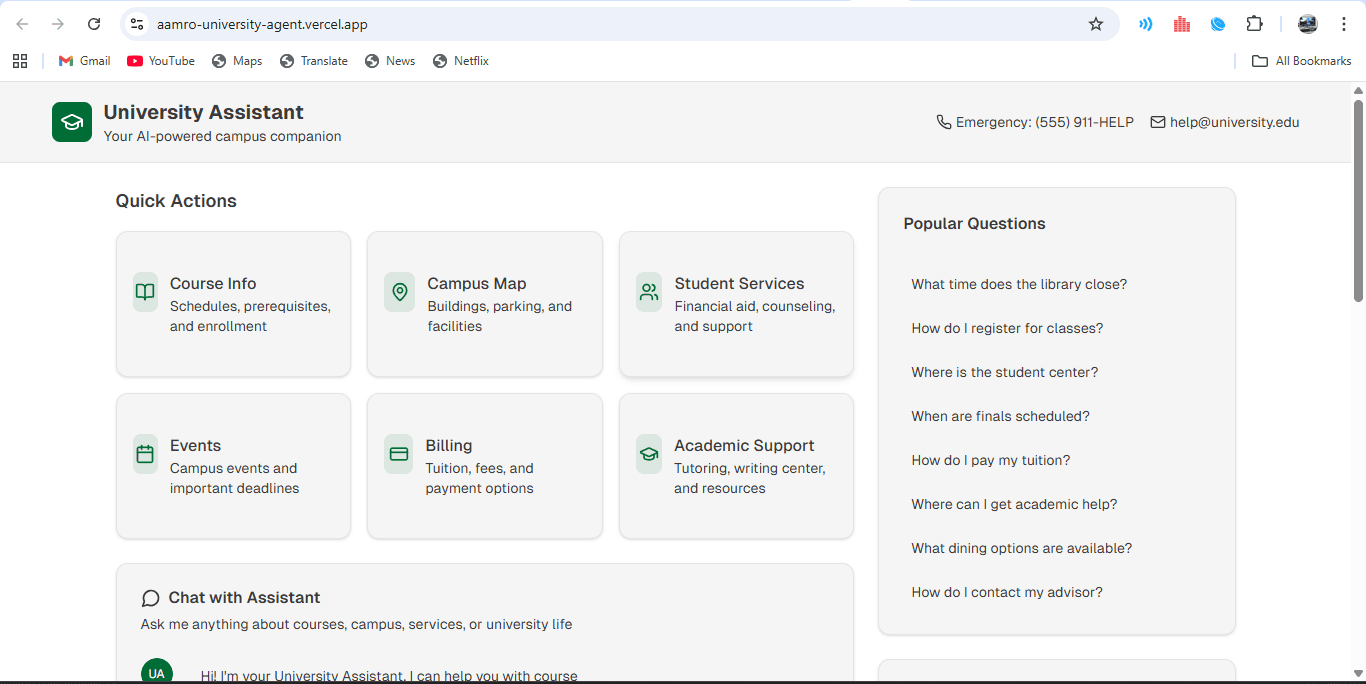Open the Chrome extensions puzzle icon

1254,24
